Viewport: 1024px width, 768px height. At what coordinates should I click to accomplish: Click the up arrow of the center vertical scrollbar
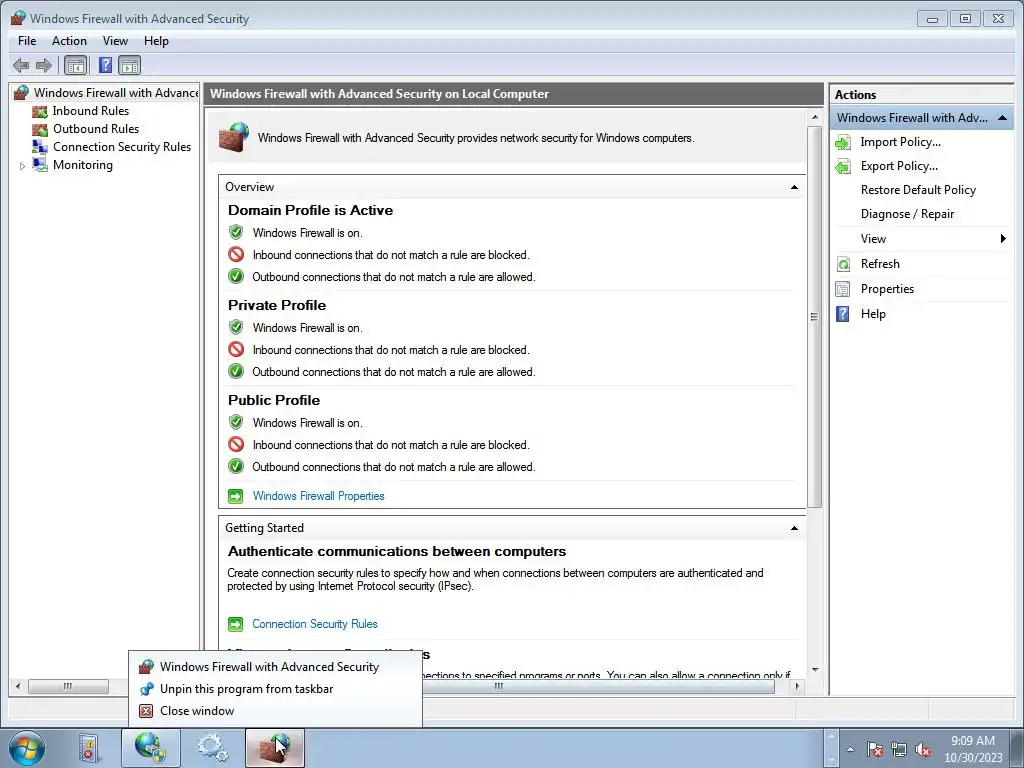click(x=814, y=118)
